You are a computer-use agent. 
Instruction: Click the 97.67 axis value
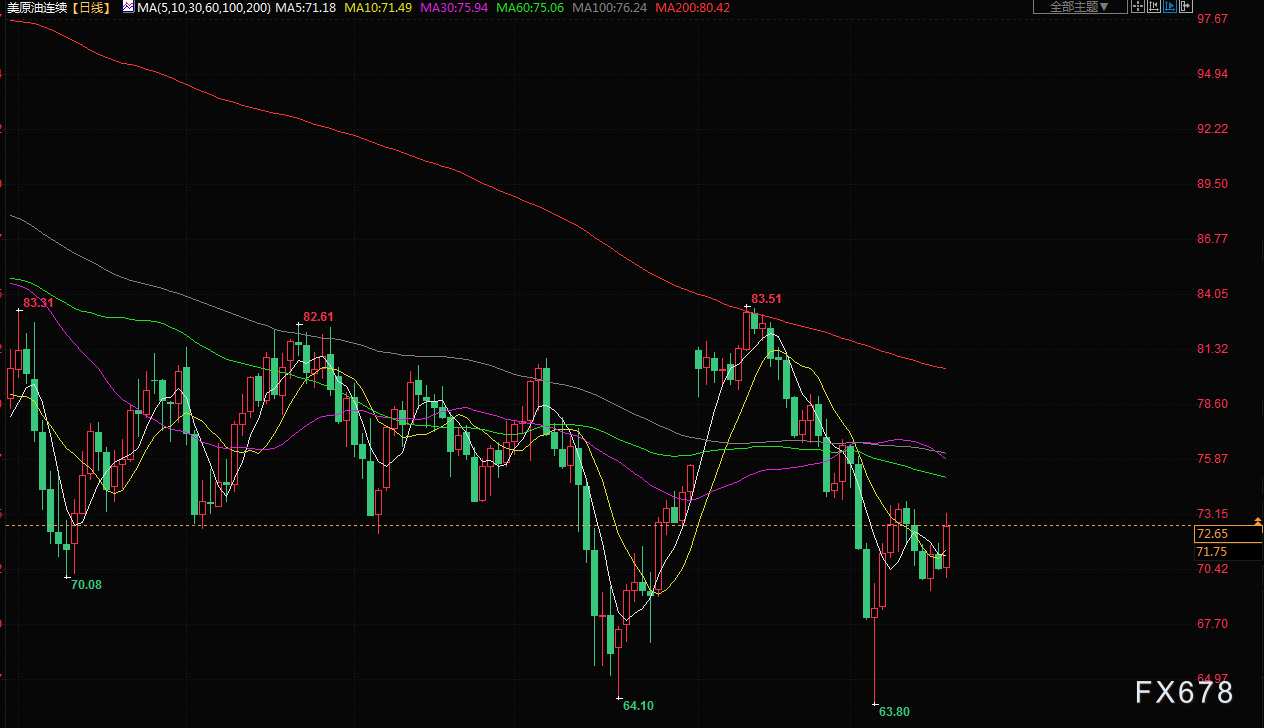coord(1212,19)
